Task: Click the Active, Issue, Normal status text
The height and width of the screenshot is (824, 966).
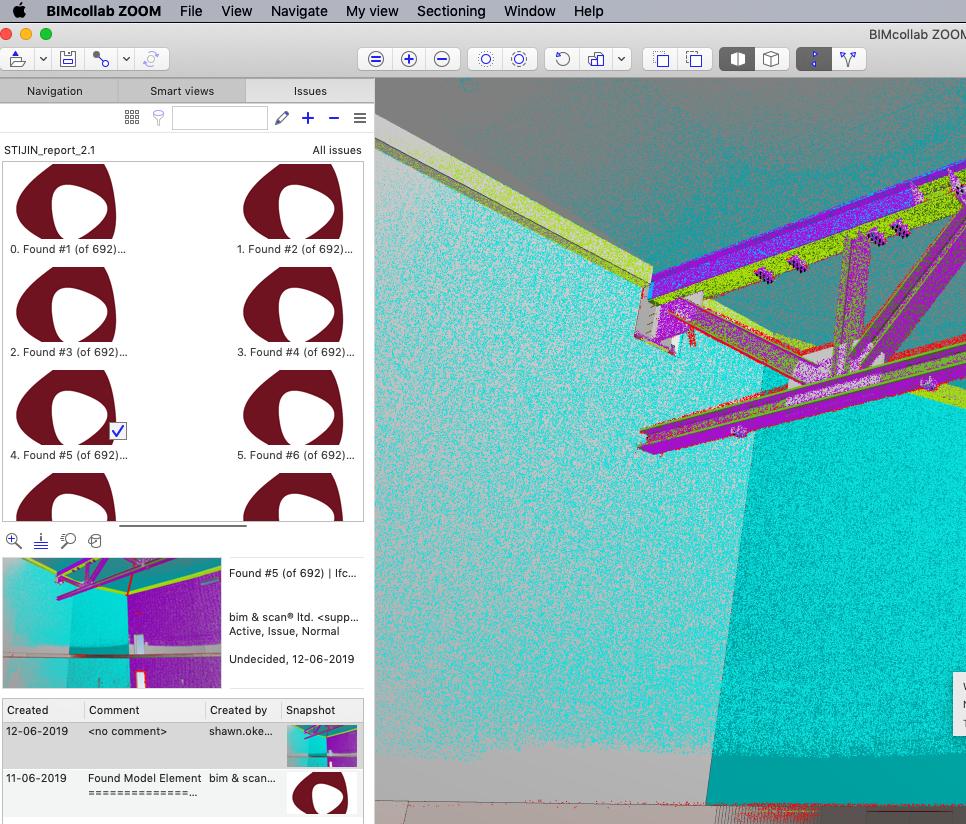Action: [x=284, y=631]
